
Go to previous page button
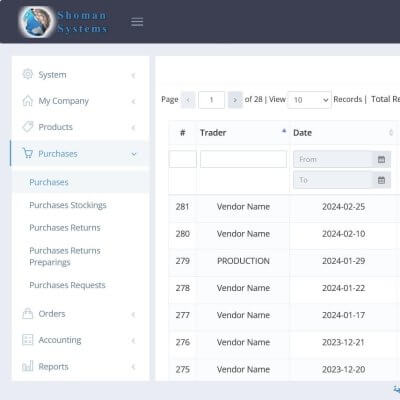188,100
